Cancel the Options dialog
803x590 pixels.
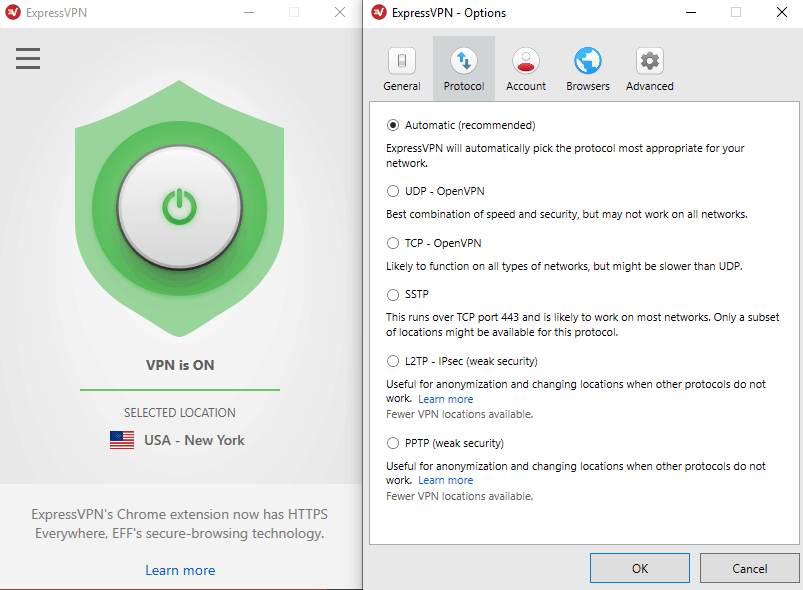749,568
